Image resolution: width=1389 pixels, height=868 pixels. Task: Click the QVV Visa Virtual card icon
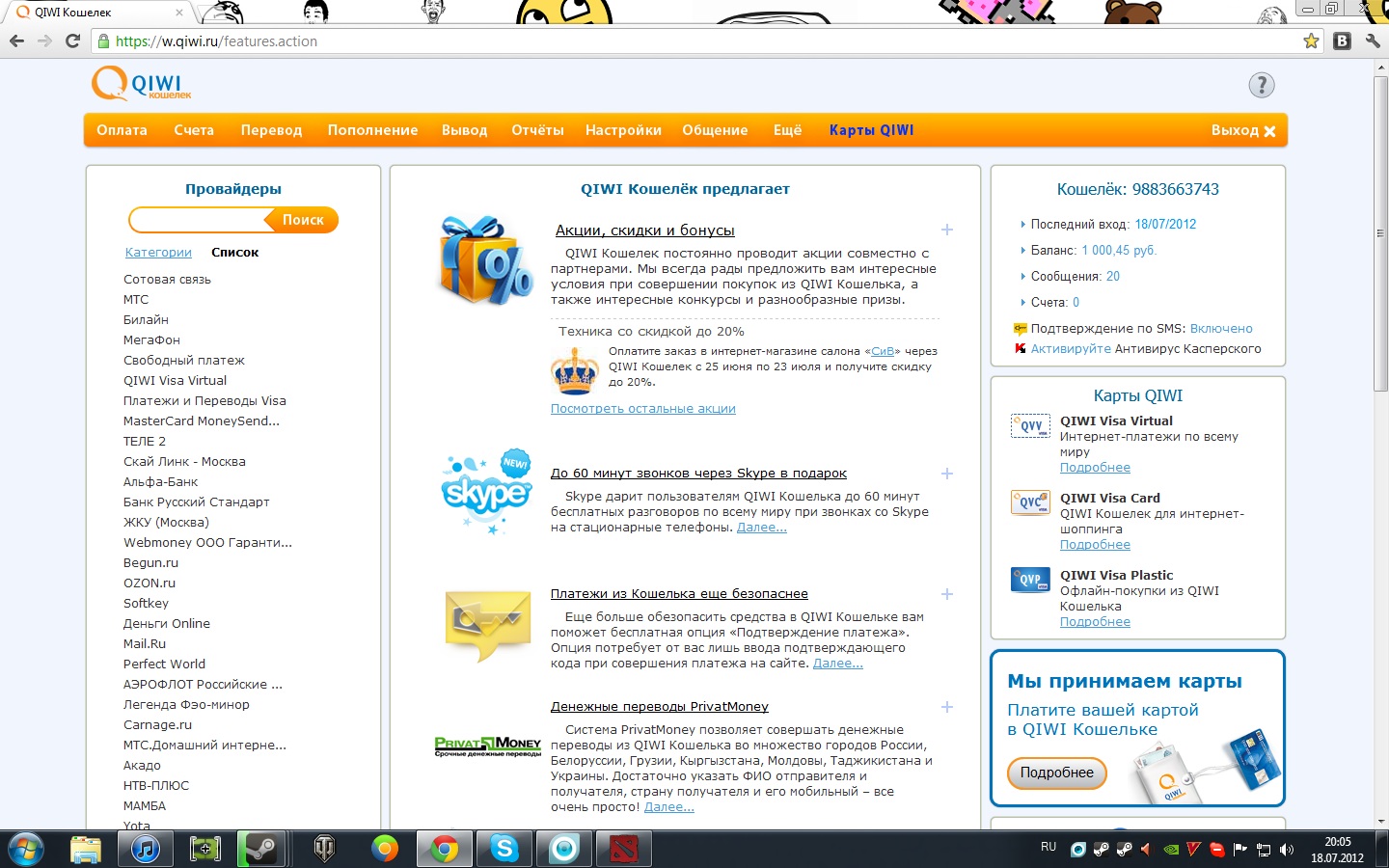(1030, 425)
